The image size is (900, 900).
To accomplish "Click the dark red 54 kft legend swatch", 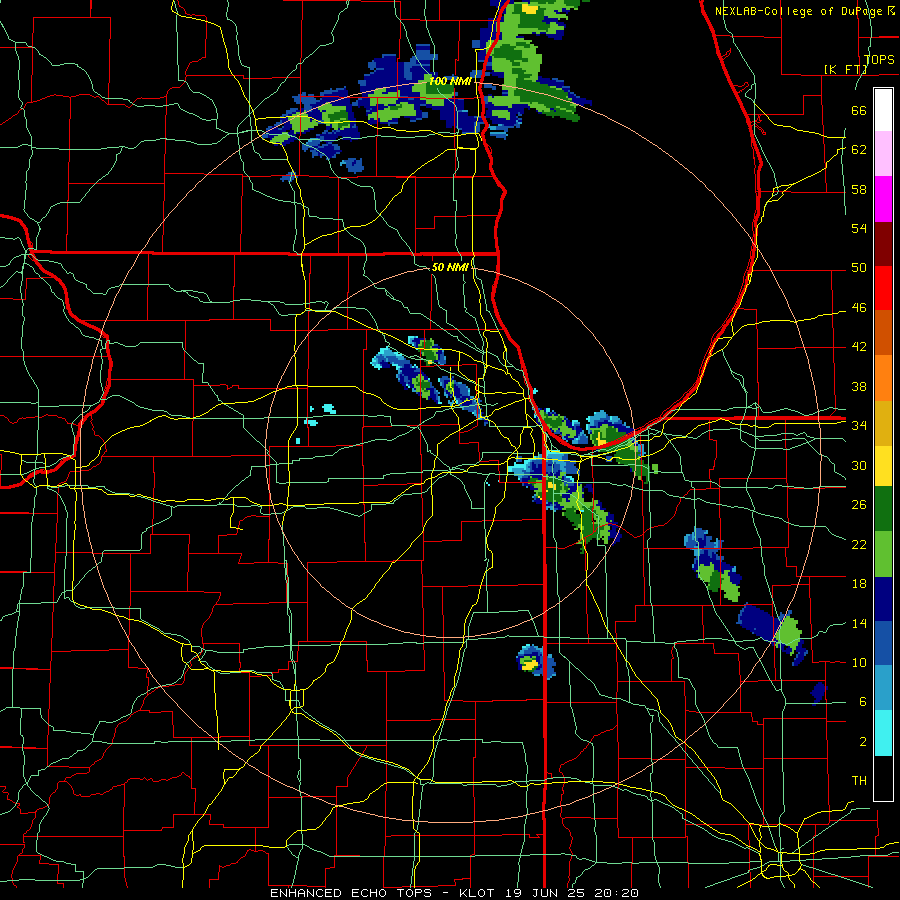I will (883, 244).
